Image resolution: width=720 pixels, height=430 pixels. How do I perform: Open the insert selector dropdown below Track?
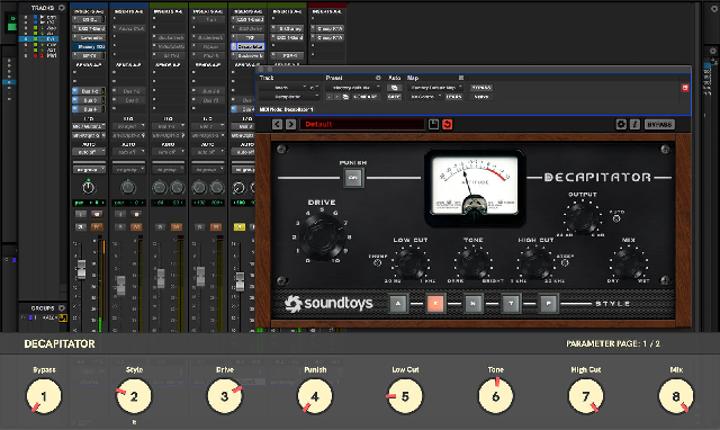[x=289, y=97]
